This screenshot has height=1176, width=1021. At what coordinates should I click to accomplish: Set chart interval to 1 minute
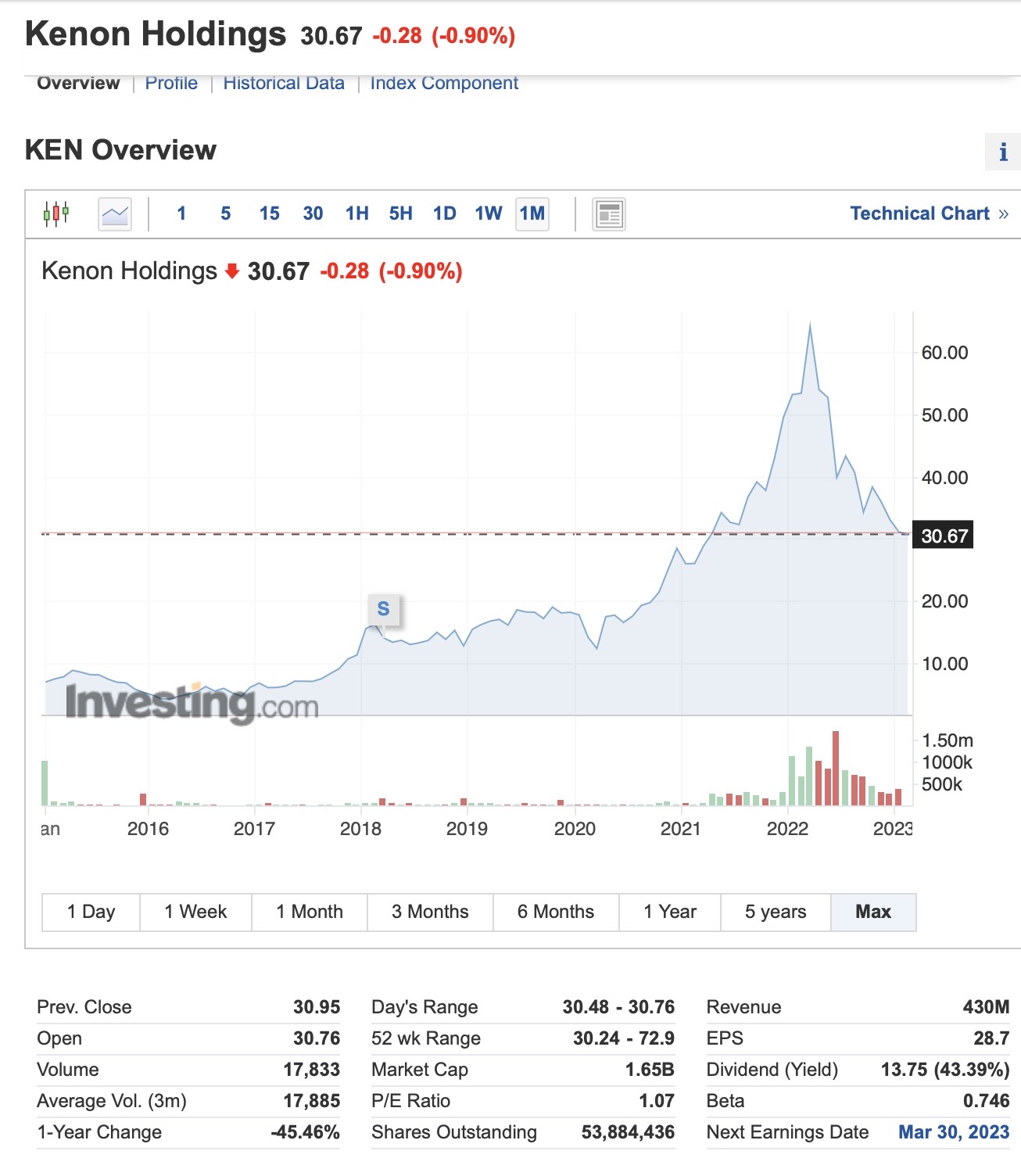coord(181,213)
